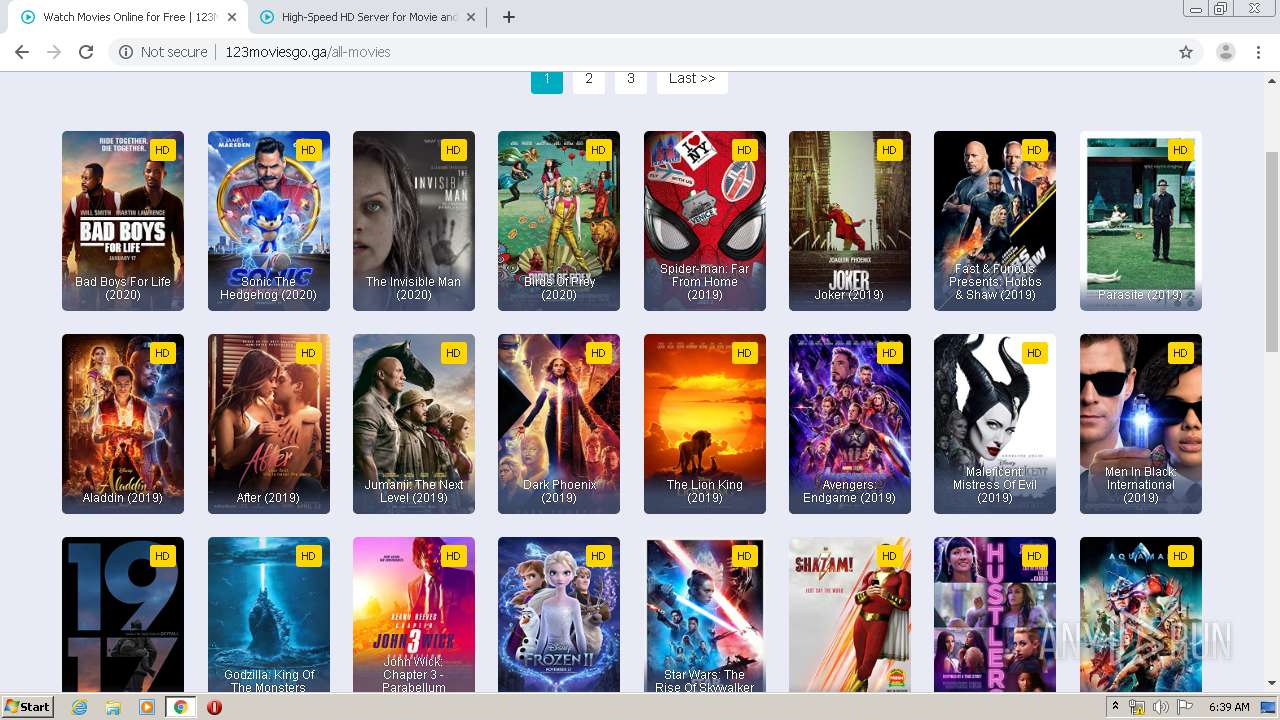Open Dark Phoenix (2019) poster

pos(559,424)
